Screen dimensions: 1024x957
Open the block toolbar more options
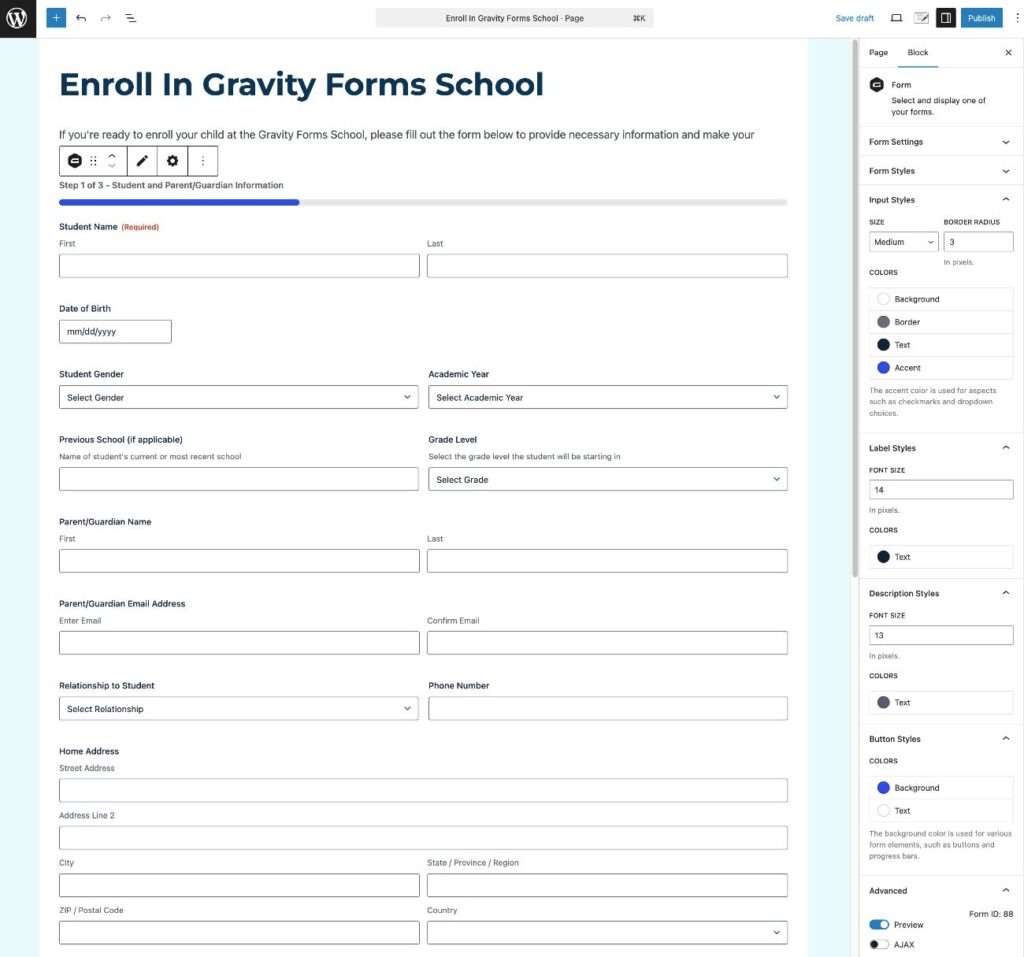(x=203, y=161)
